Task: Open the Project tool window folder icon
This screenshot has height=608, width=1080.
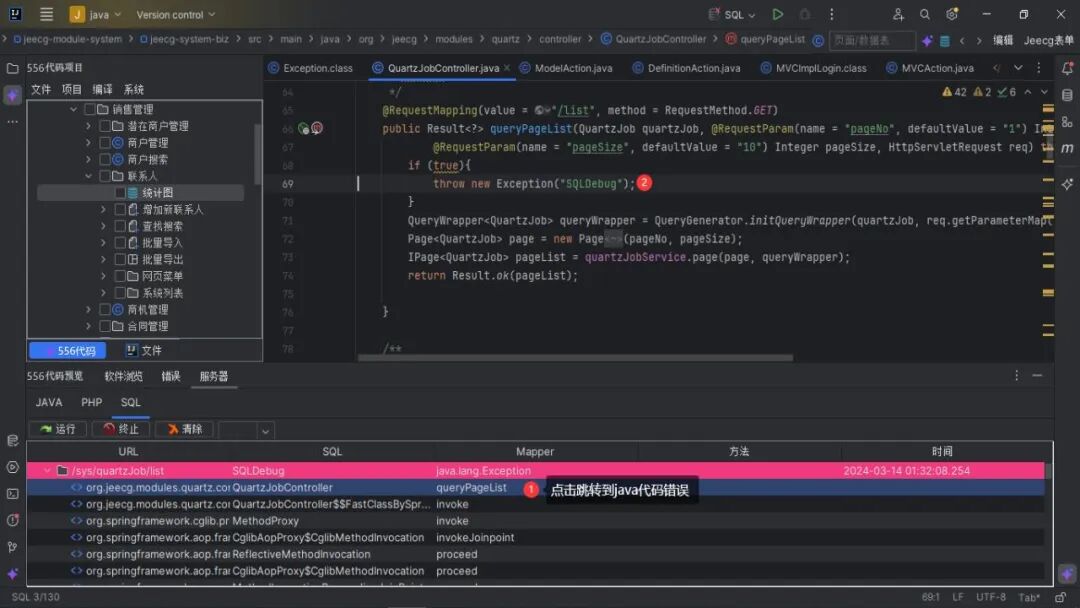Action: [12, 68]
